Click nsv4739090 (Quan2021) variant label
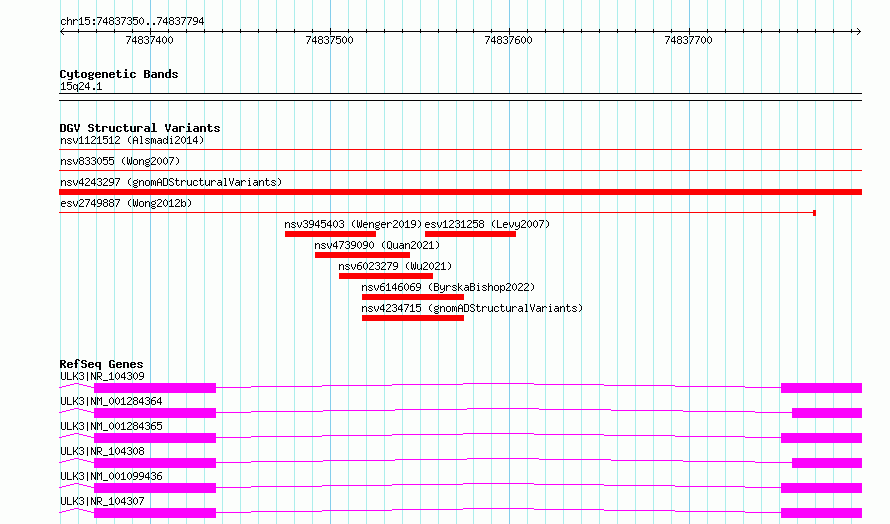This screenshot has height=524, width=890. (x=377, y=245)
